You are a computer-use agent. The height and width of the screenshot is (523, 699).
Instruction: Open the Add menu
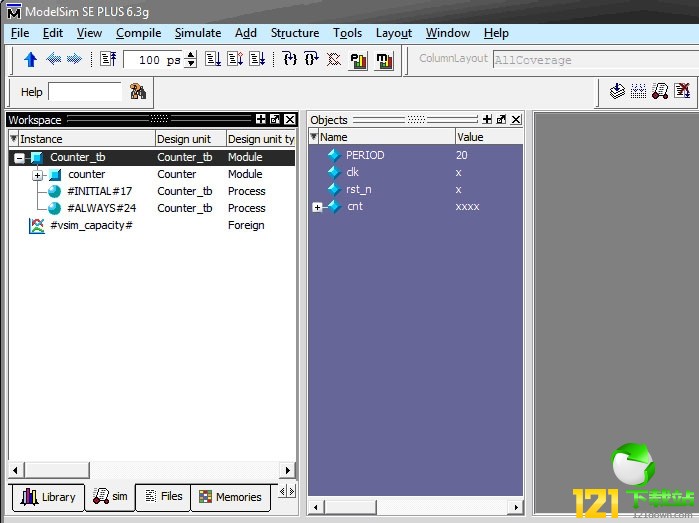click(x=246, y=33)
